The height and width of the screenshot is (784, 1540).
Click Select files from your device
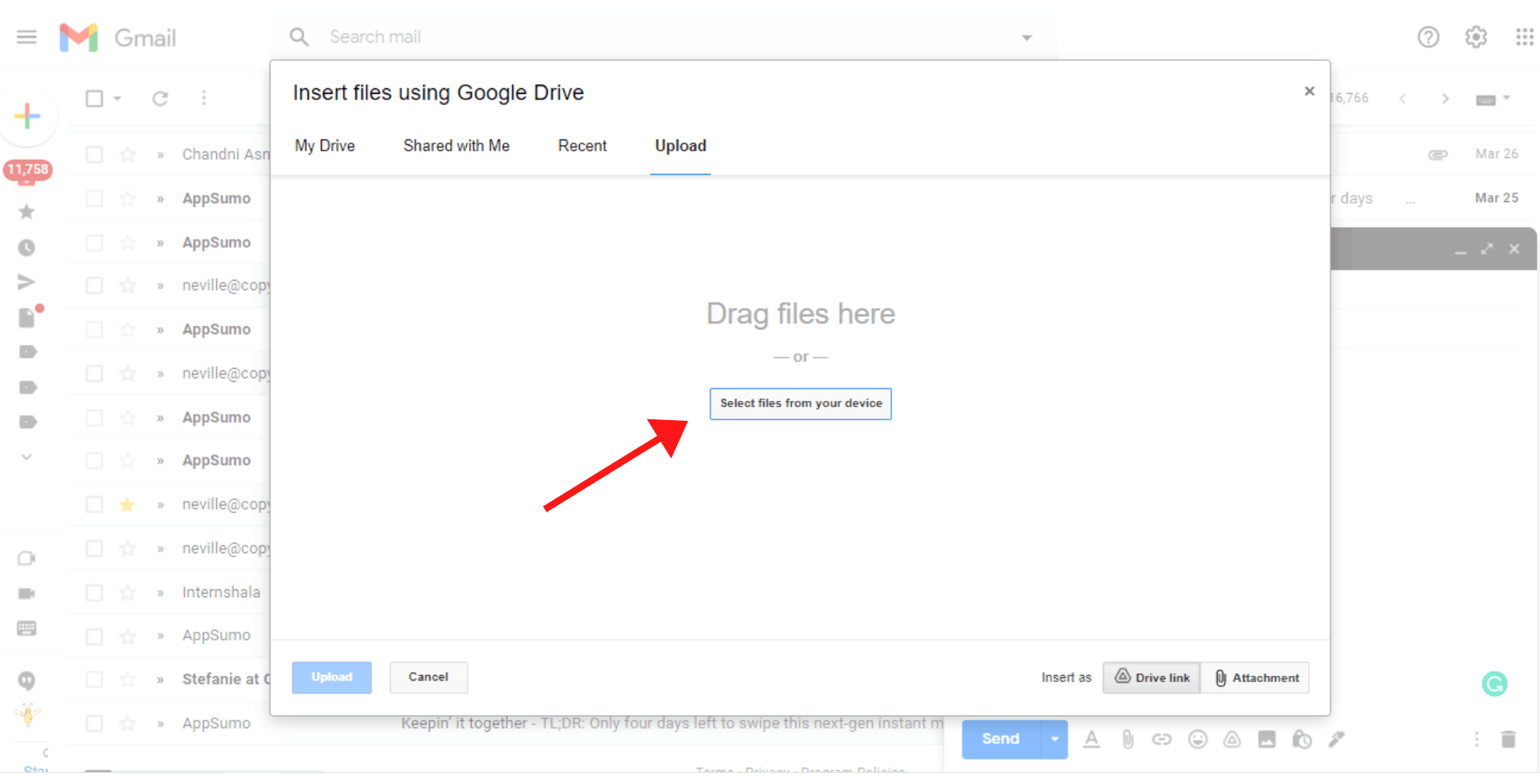pyautogui.click(x=800, y=403)
